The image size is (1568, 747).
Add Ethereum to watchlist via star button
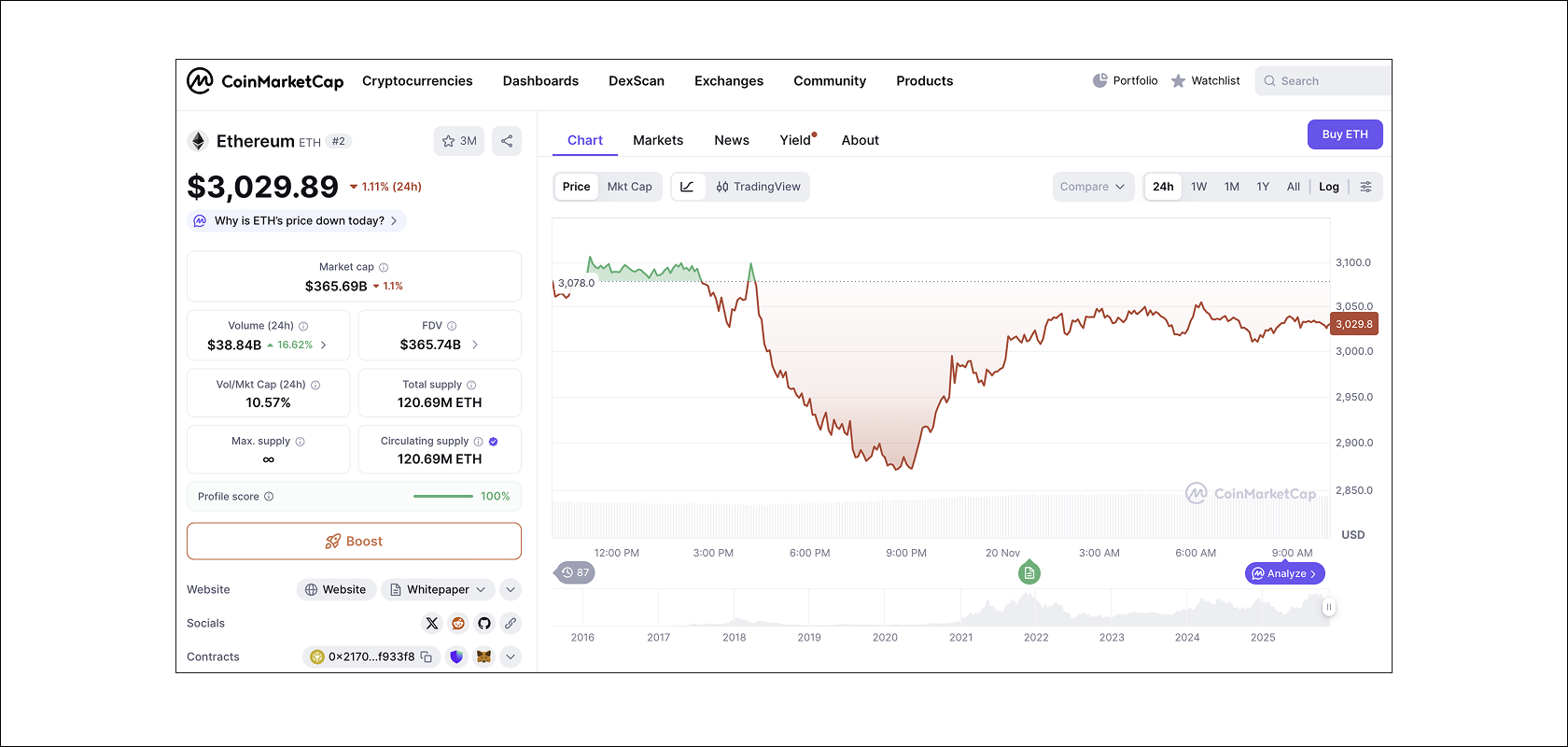point(459,141)
